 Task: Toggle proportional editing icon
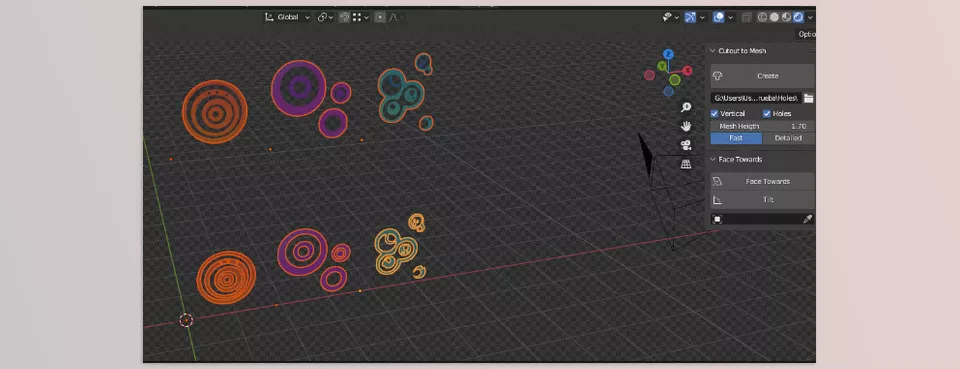[380, 17]
